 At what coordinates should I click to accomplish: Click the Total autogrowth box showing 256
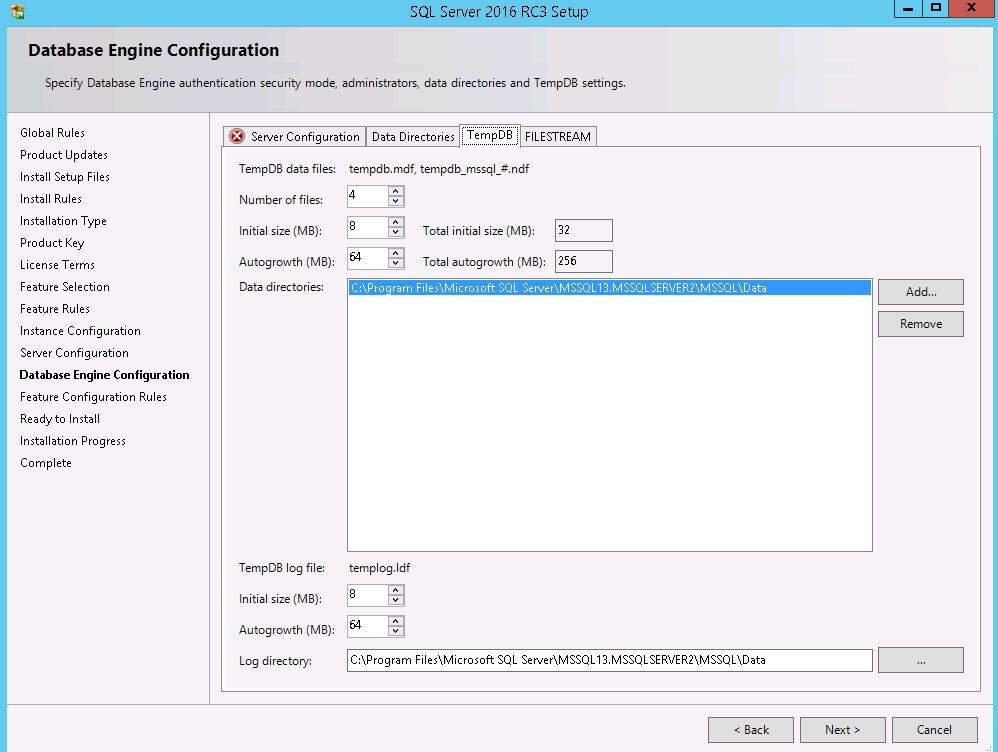(584, 261)
